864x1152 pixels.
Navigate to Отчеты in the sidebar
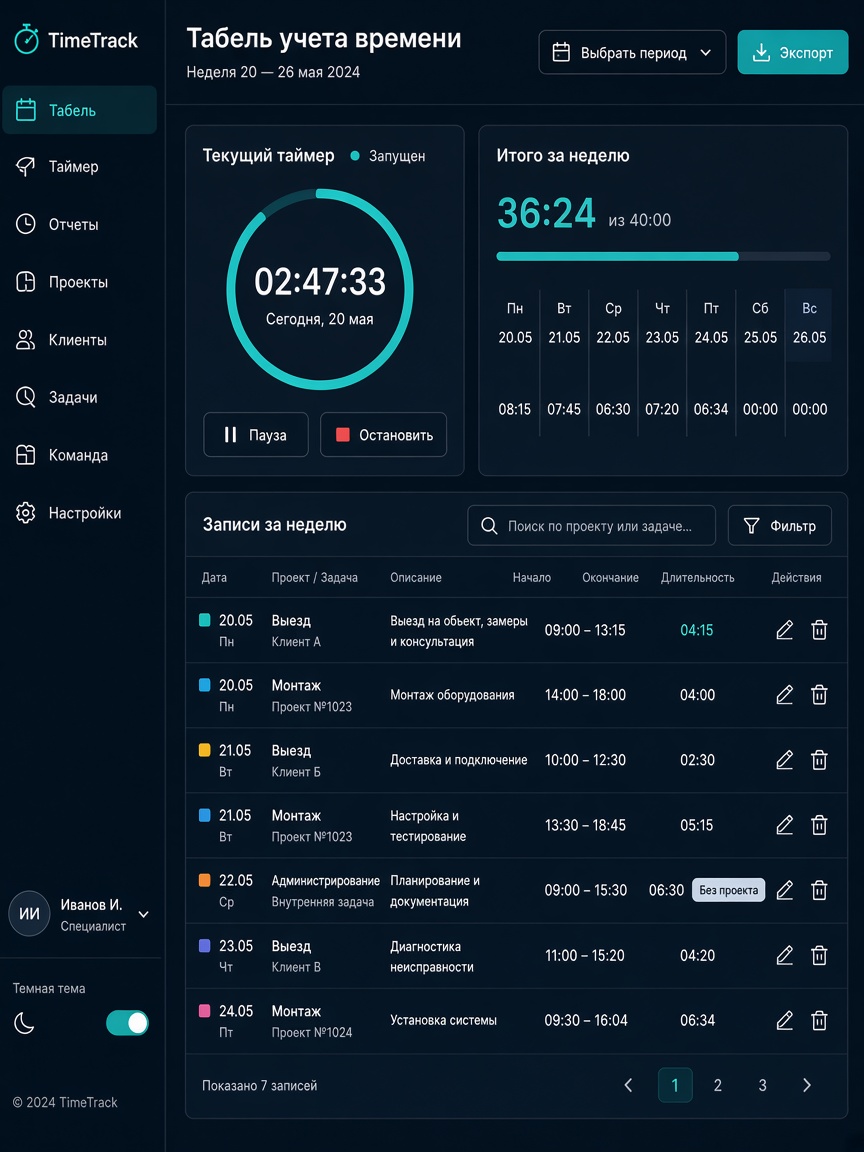click(x=79, y=224)
